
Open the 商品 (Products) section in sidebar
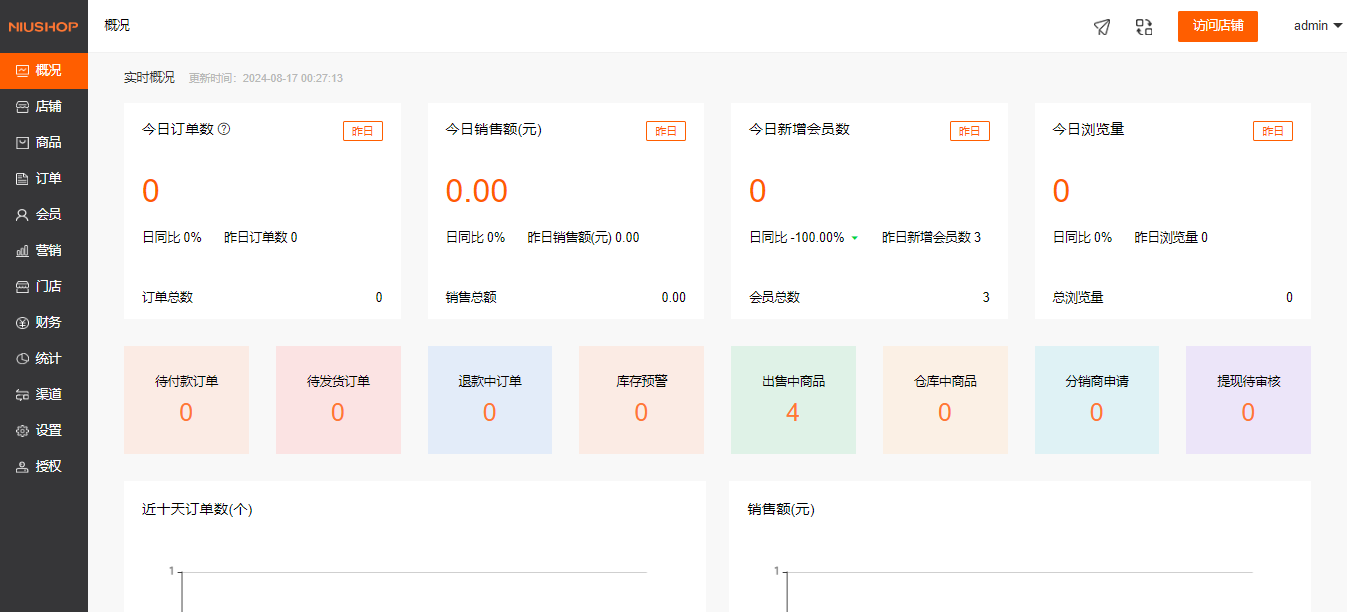pos(44,142)
